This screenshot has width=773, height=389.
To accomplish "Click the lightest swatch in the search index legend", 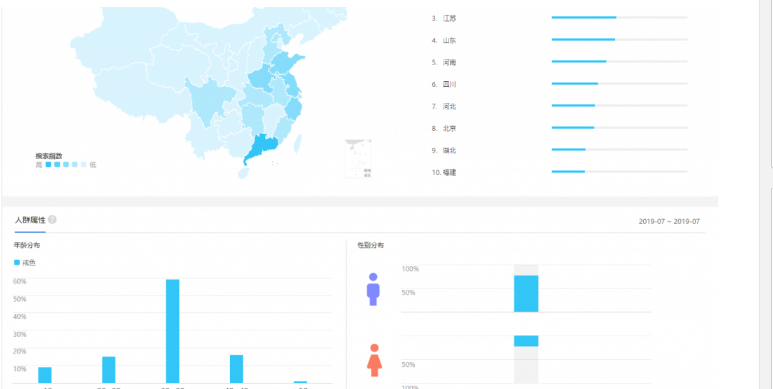I will coord(84,165).
